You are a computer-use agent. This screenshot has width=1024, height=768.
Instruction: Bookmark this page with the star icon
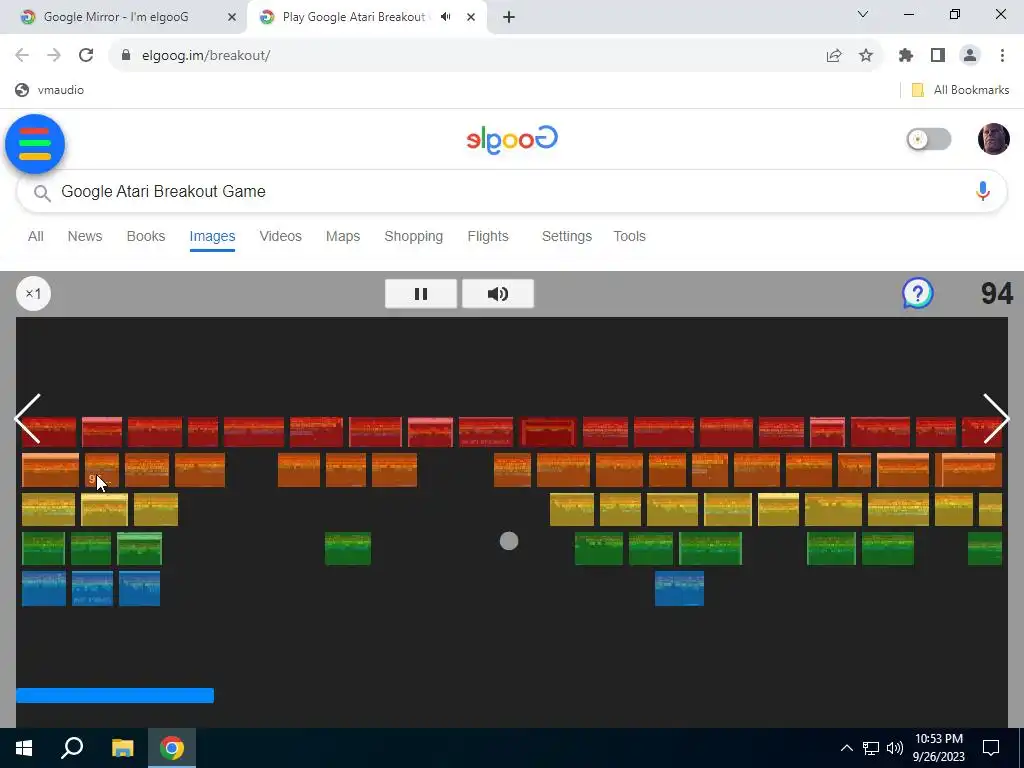coord(866,56)
